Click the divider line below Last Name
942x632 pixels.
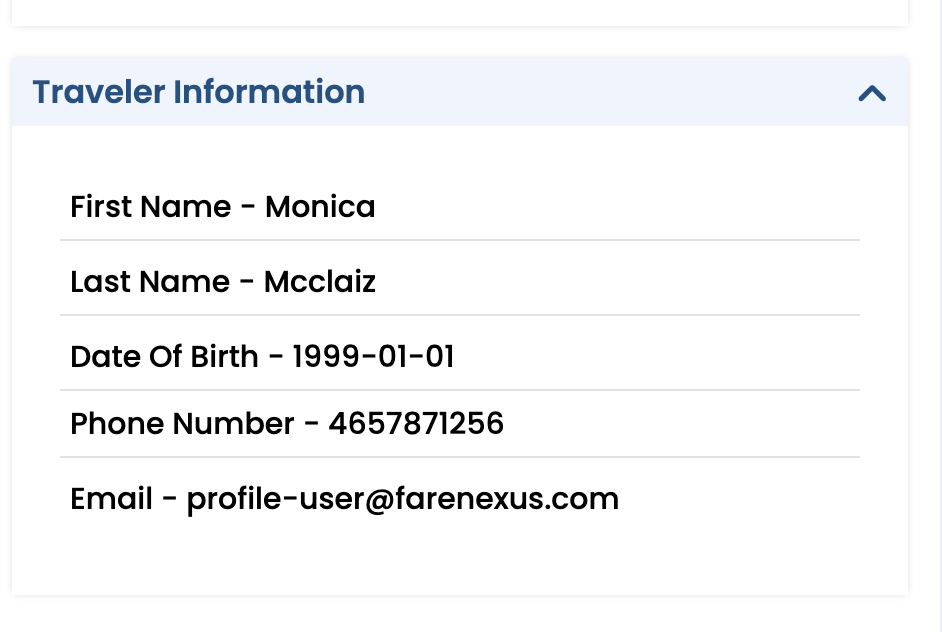coord(460,315)
